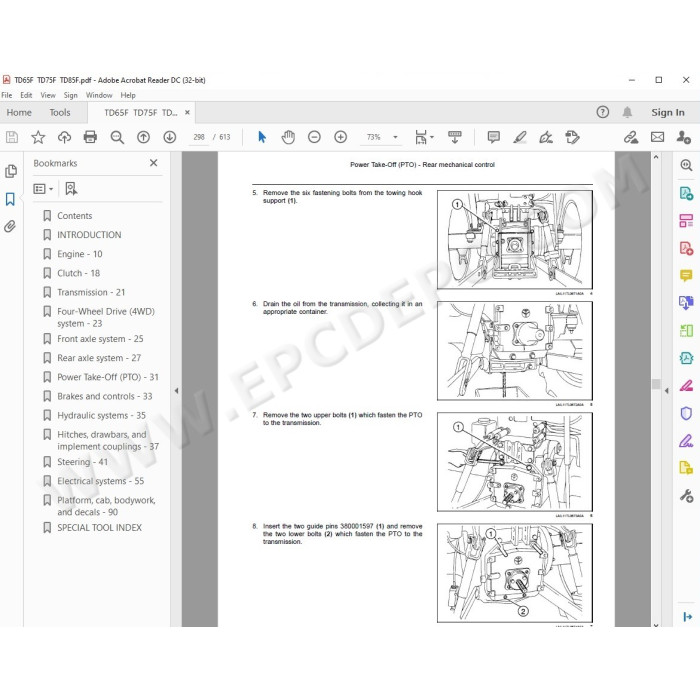Open the sign document pen icon
700x700 pixels.
point(546,137)
